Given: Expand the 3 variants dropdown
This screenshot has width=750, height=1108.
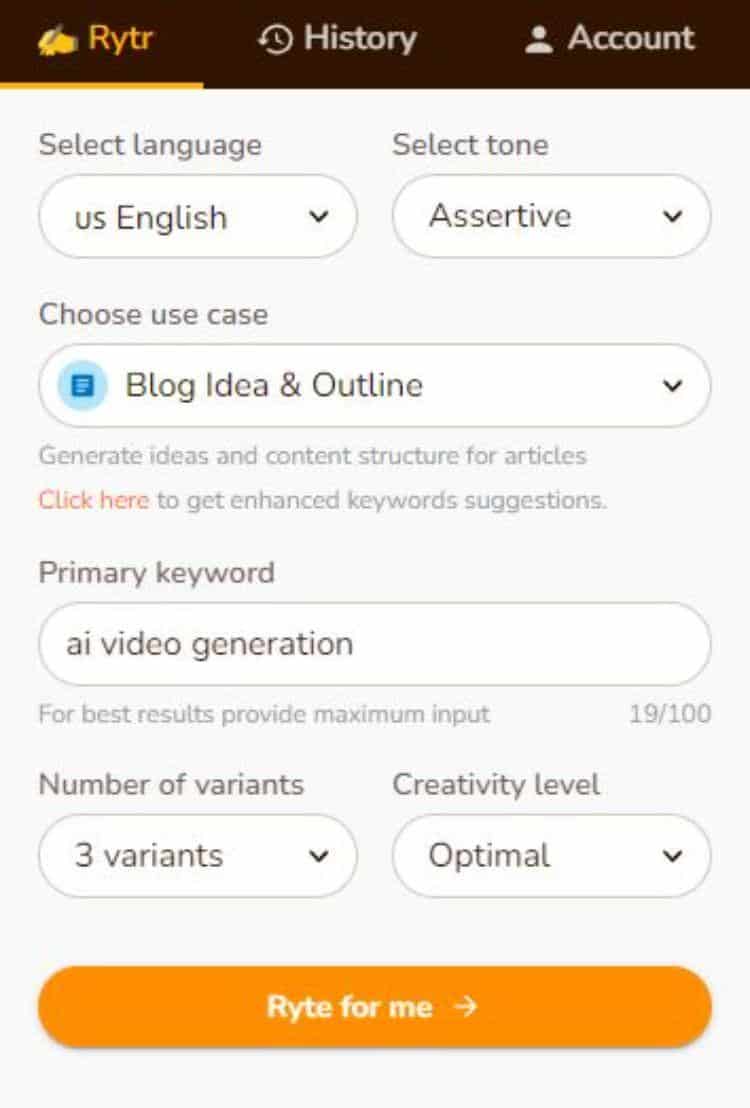Looking at the screenshot, I should 198,856.
